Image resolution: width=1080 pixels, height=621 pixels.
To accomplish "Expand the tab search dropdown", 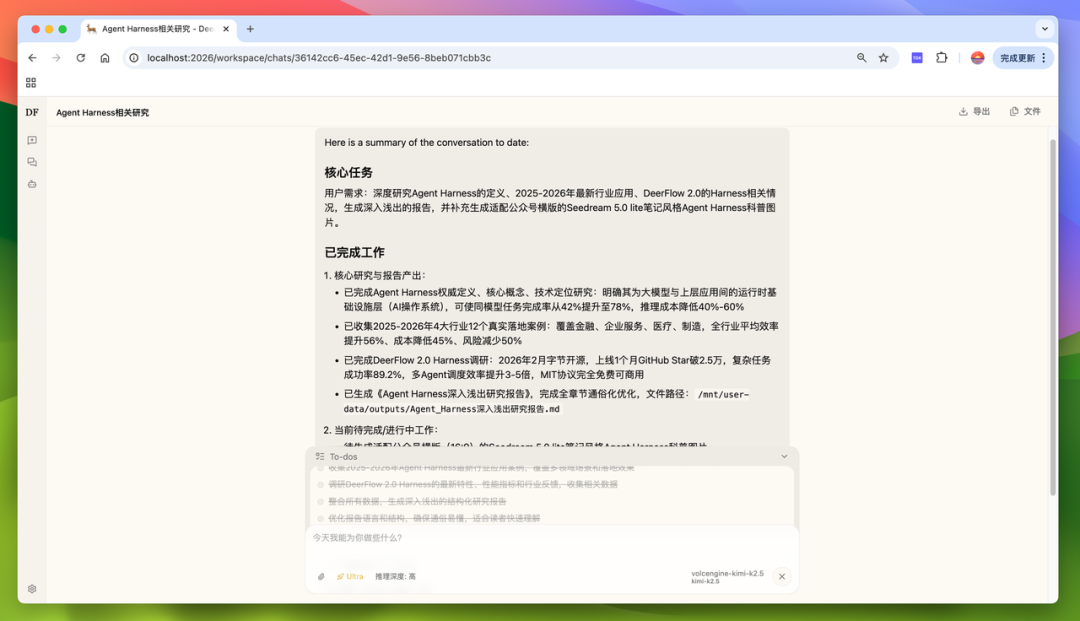I will 1045,29.
